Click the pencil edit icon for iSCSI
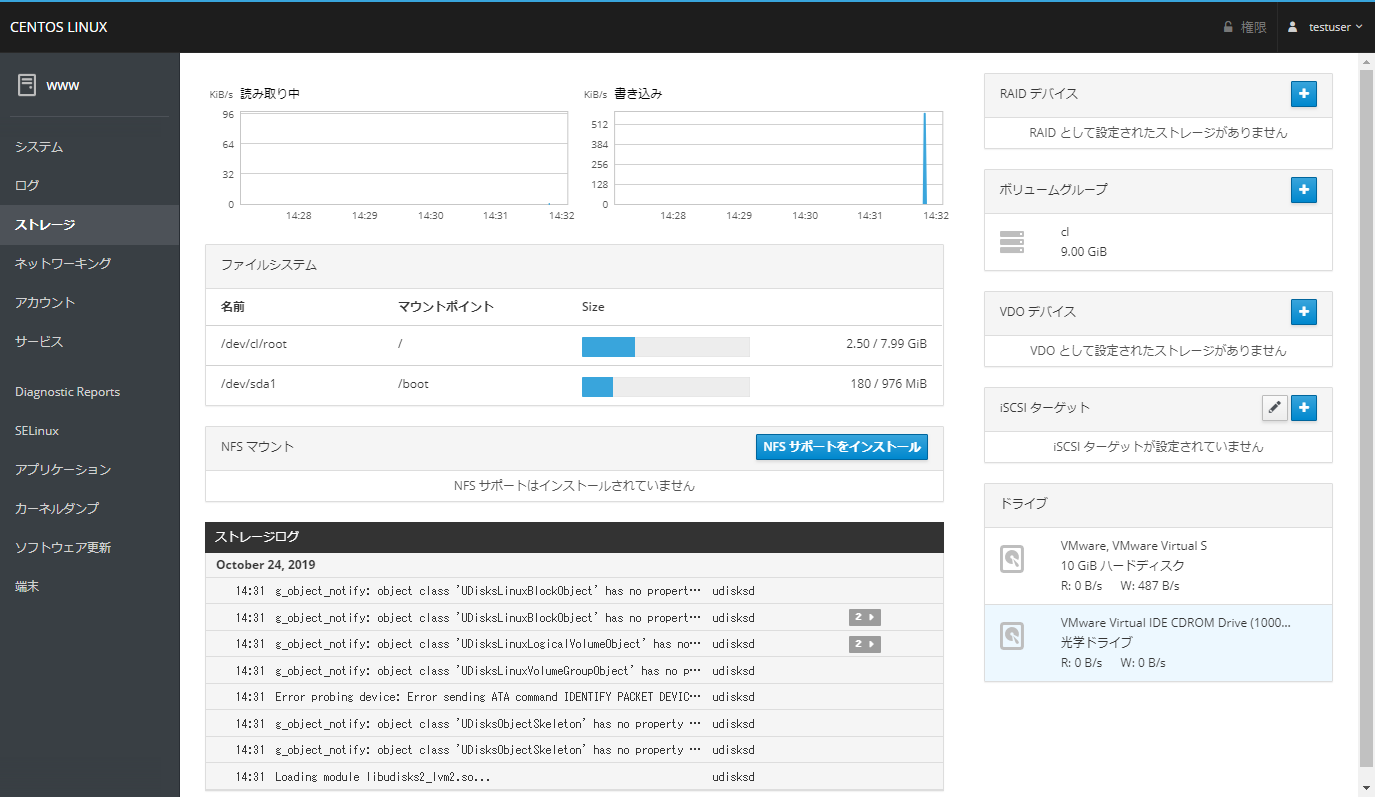This screenshot has width=1375, height=797. point(1274,407)
